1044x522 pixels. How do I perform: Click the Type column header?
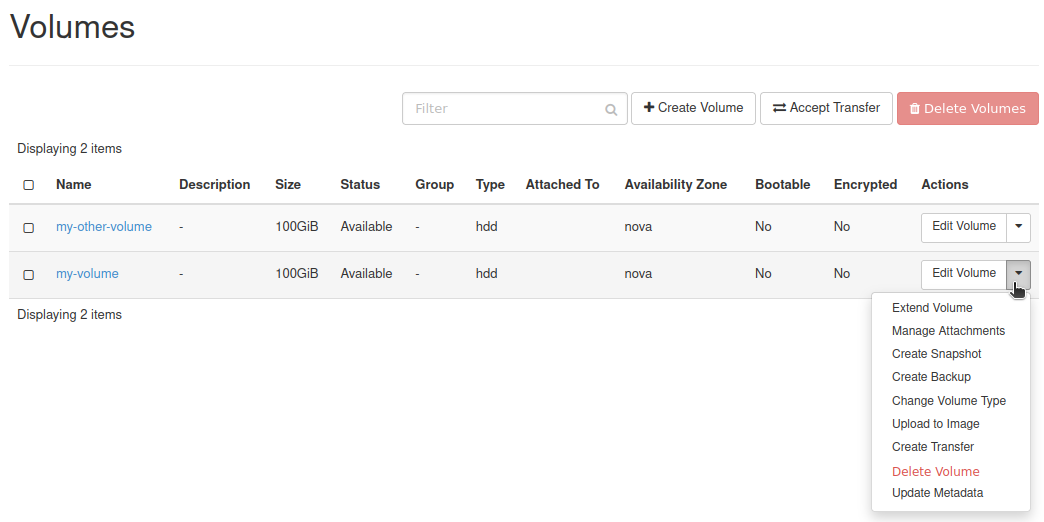tap(490, 184)
